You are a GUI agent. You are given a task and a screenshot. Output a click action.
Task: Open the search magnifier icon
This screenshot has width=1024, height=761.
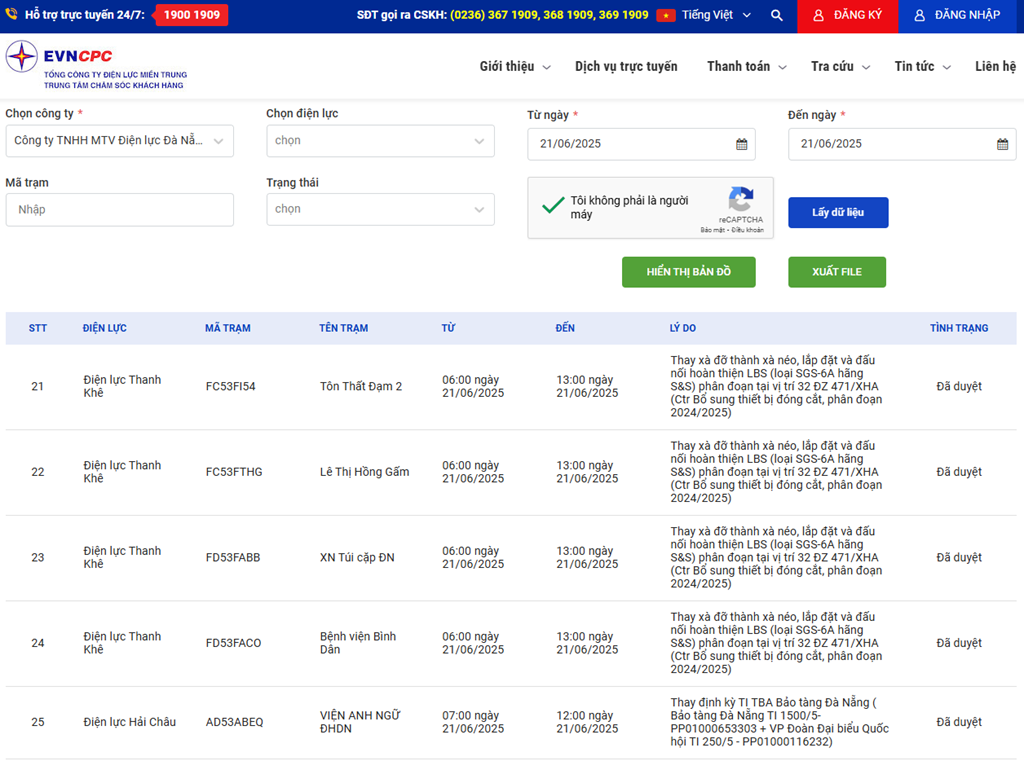777,16
